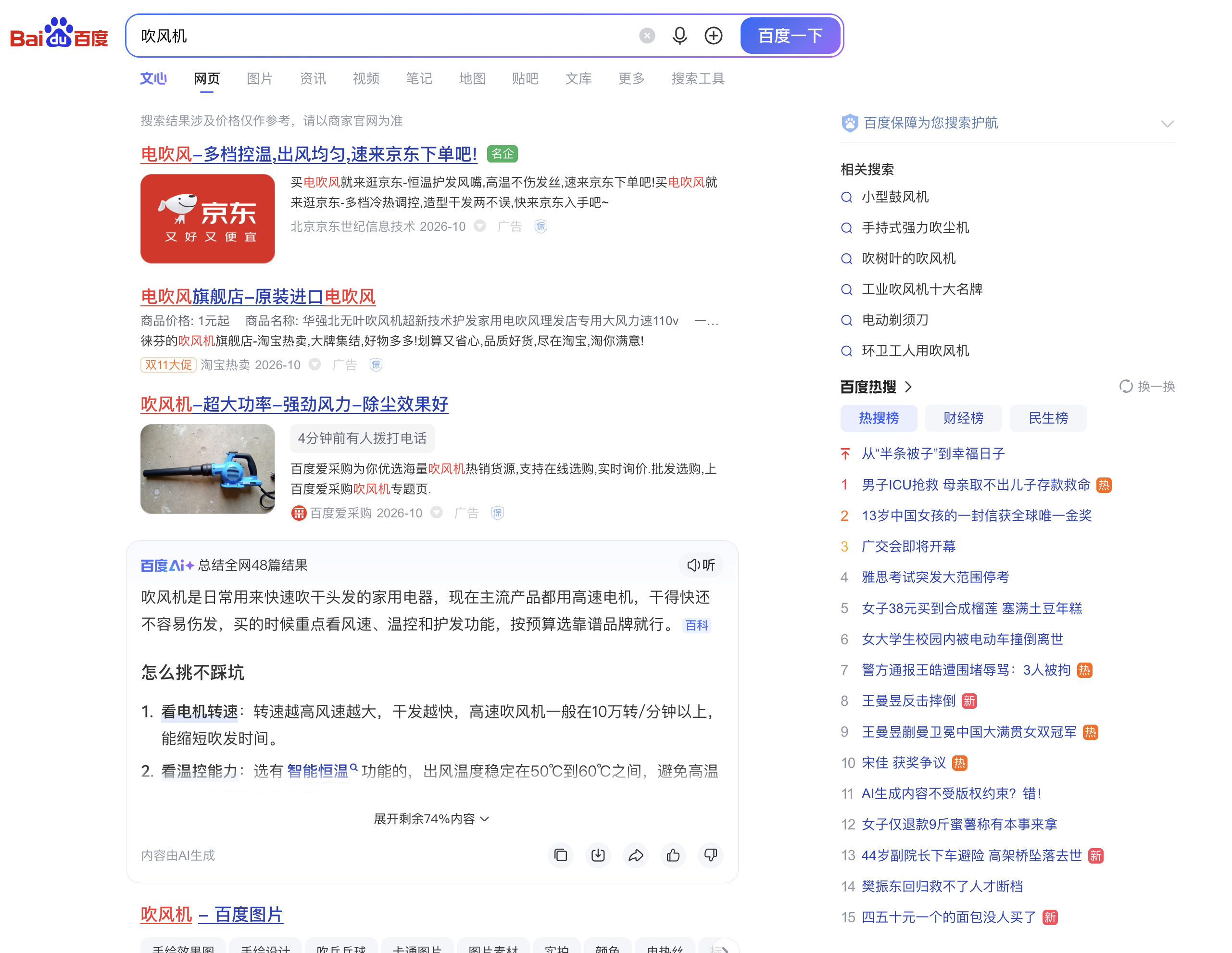Open hot search 广交会即将开幕
This screenshot has width=1232, height=953.
908,546
